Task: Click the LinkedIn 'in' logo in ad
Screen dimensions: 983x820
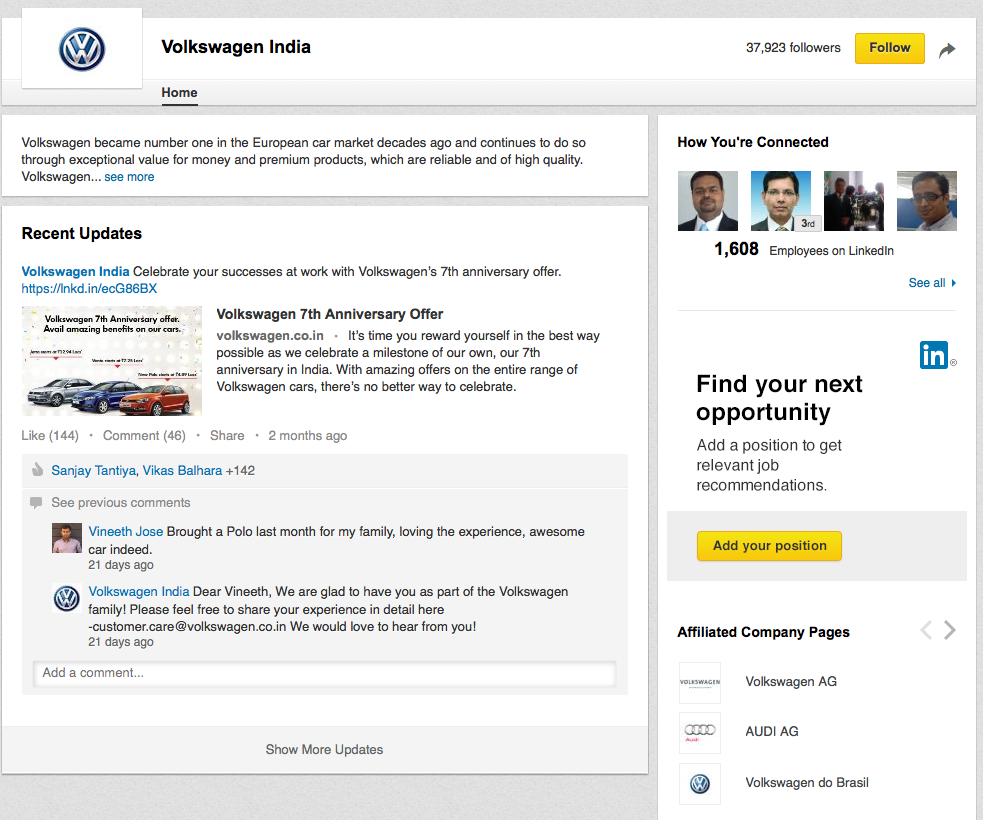Action: [934, 355]
